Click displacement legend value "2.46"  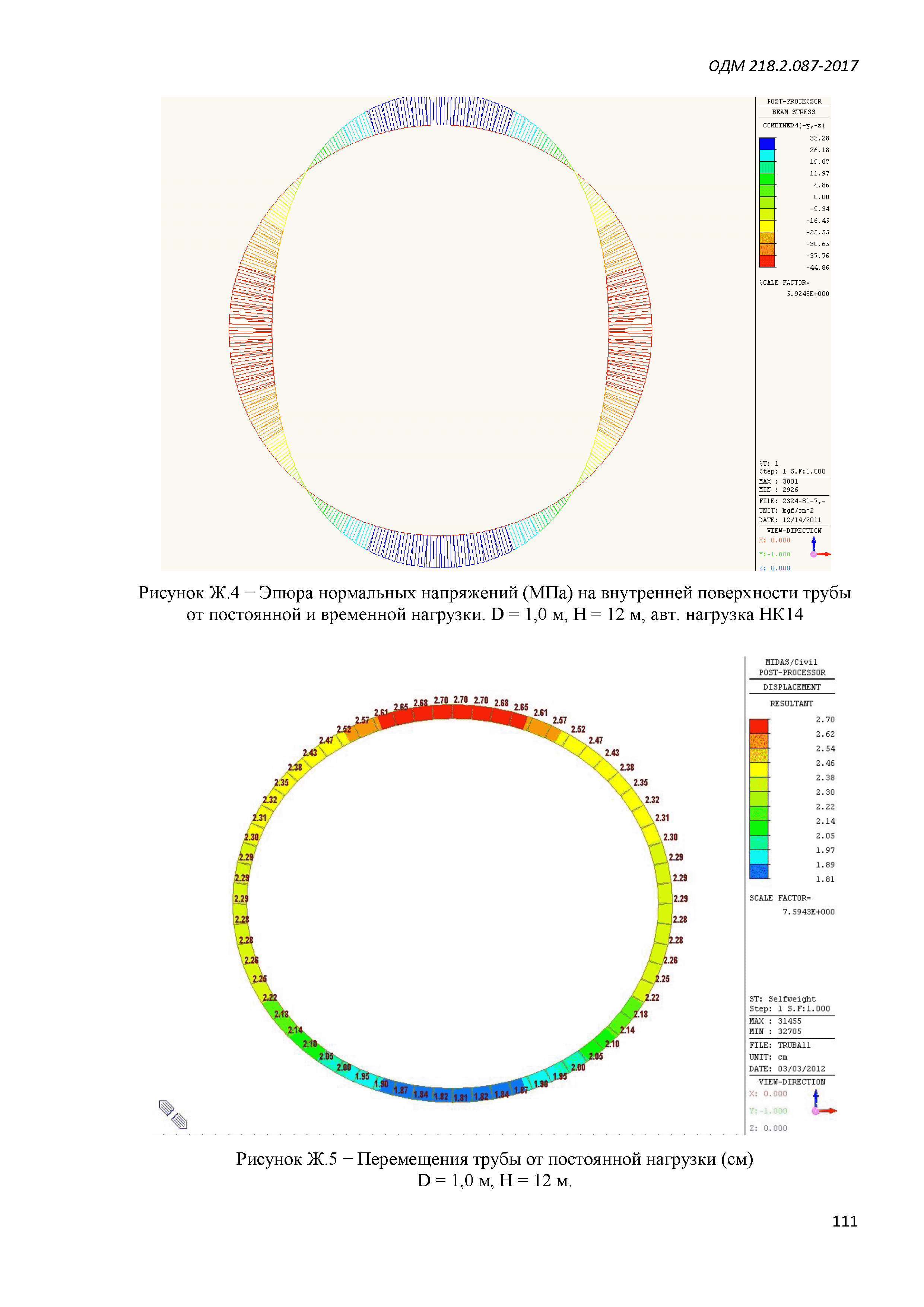[x=825, y=763]
